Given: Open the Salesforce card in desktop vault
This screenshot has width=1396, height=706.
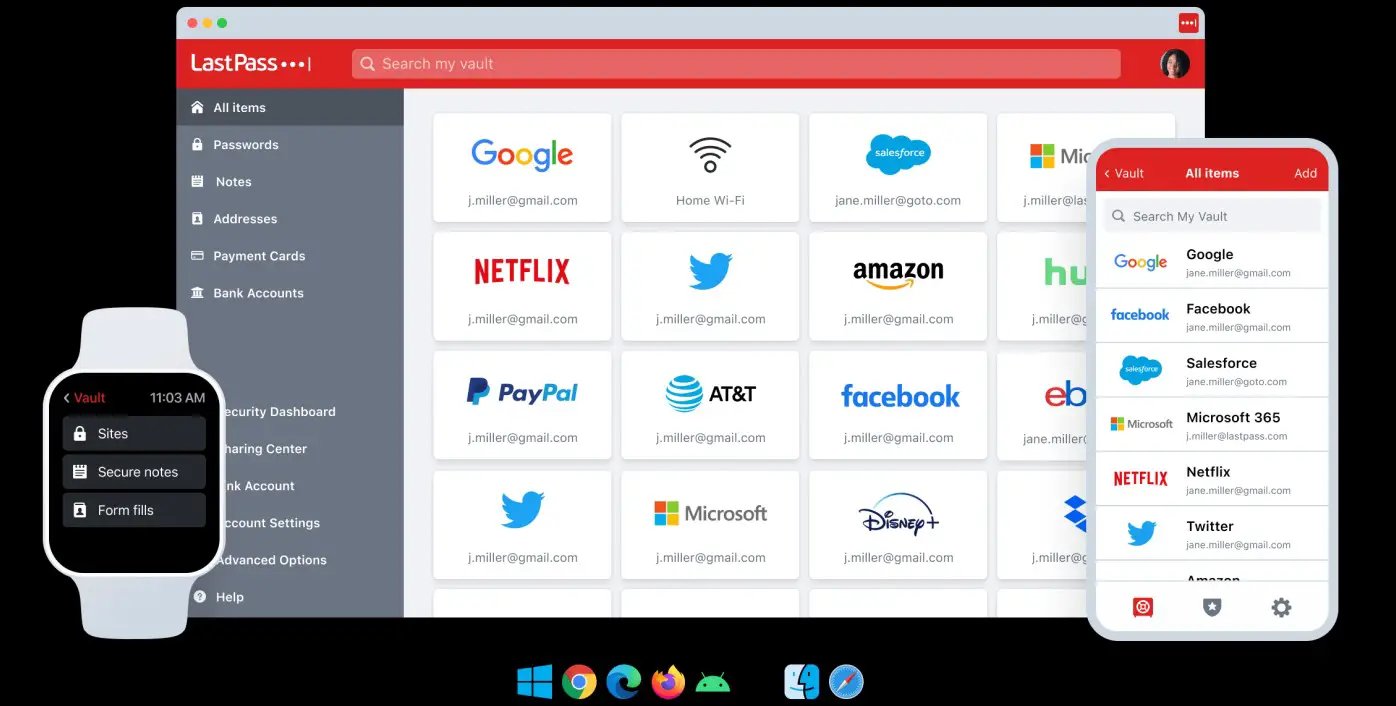Looking at the screenshot, I should click(898, 167).
